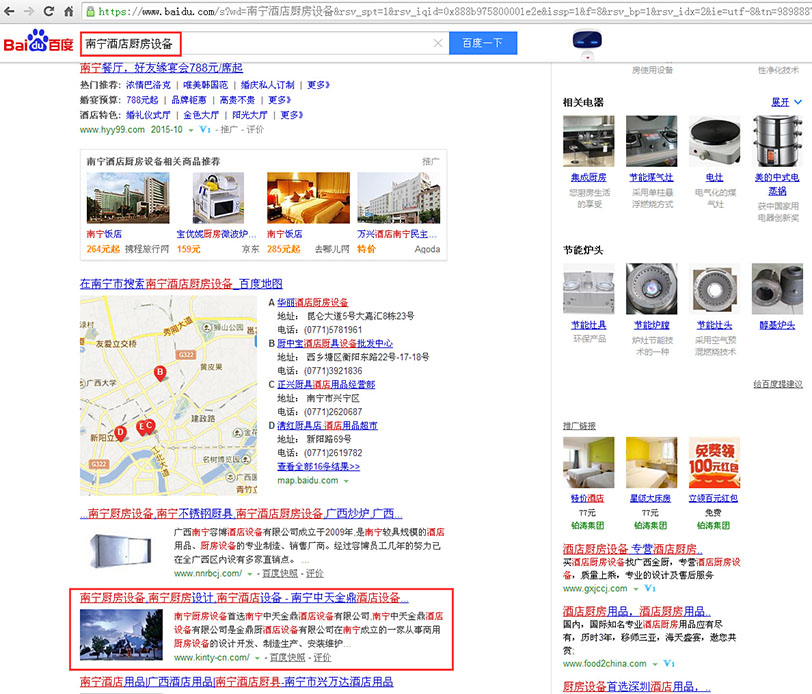Expand the 相关电器 section with 展开
The height and width of the screenshot is (694, 812).
pos(786,103)
